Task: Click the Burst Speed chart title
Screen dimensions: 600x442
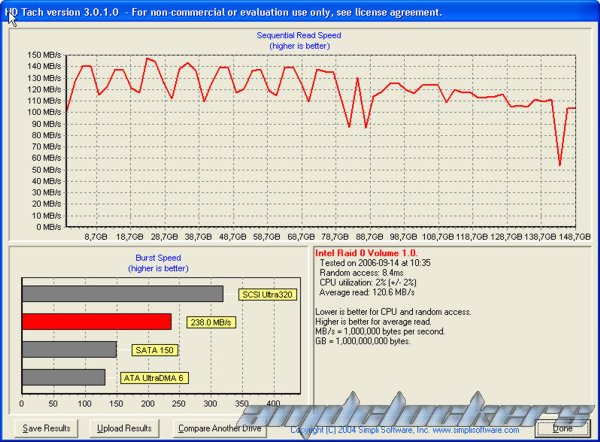Action: [161, 257]
